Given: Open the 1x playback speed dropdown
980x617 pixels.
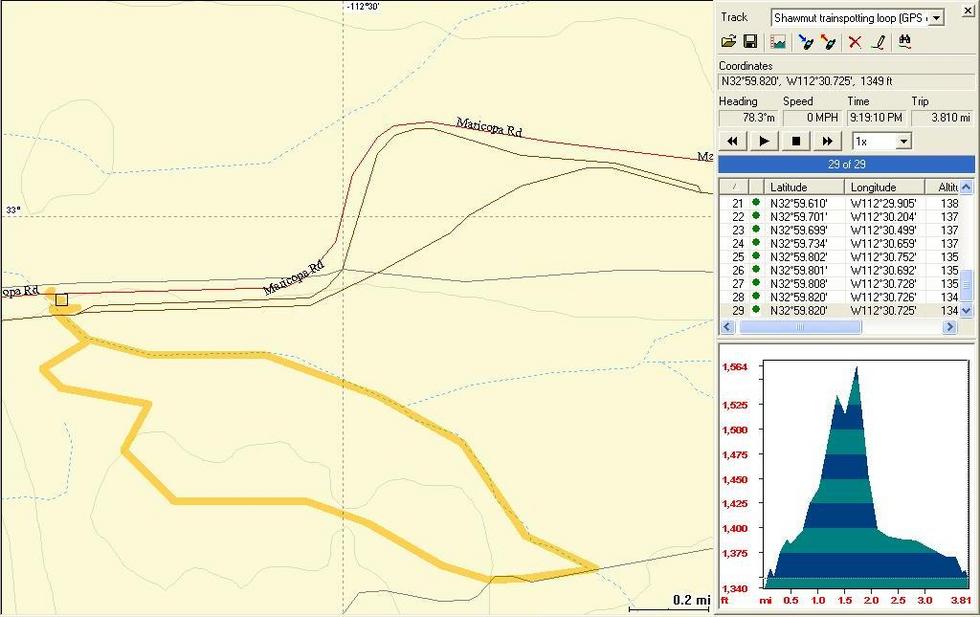Looking at the screenshot, I should point(904,141).
